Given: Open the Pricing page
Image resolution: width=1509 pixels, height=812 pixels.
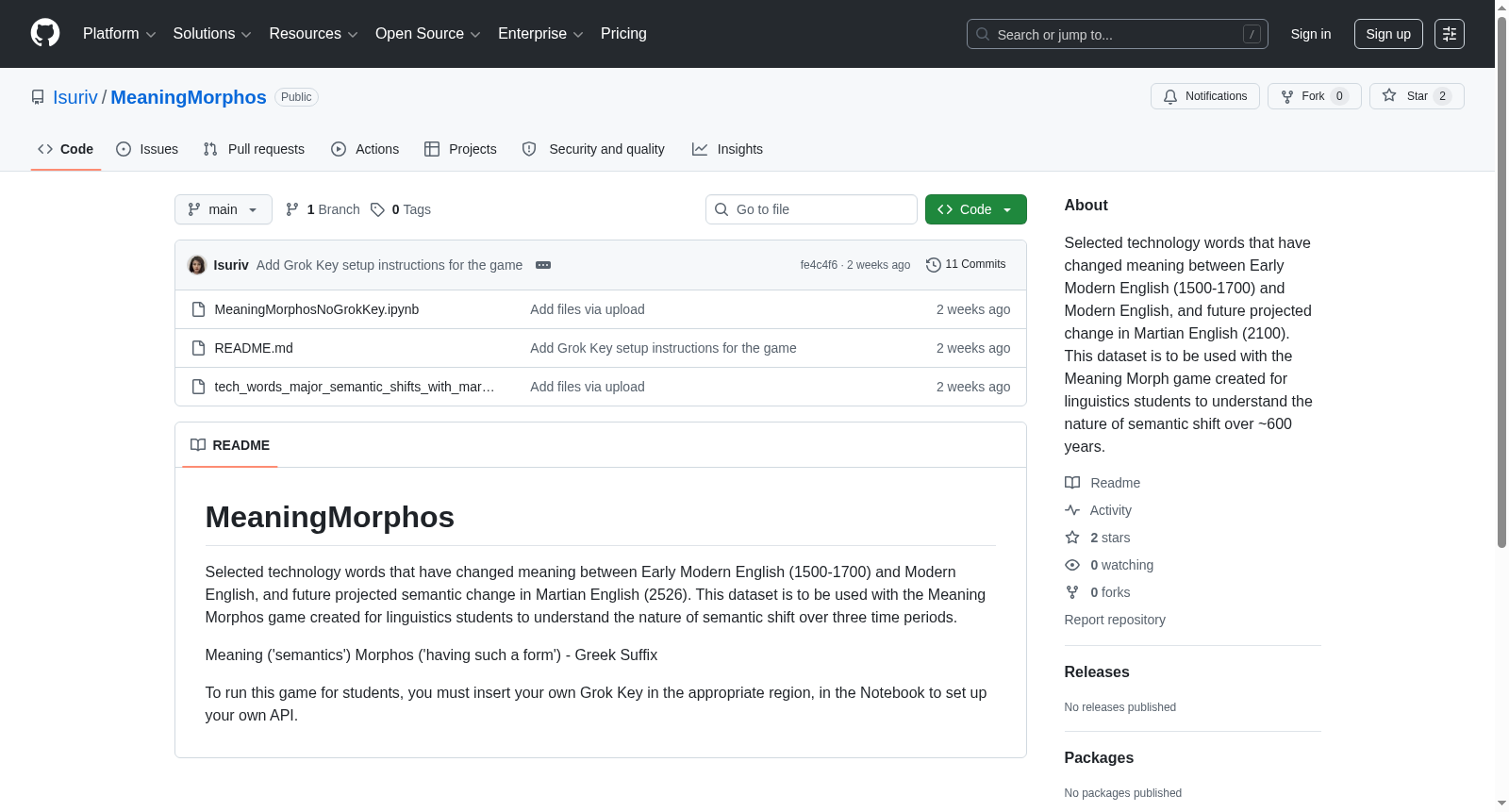Looking at the screenshot, I should (623, 34).
